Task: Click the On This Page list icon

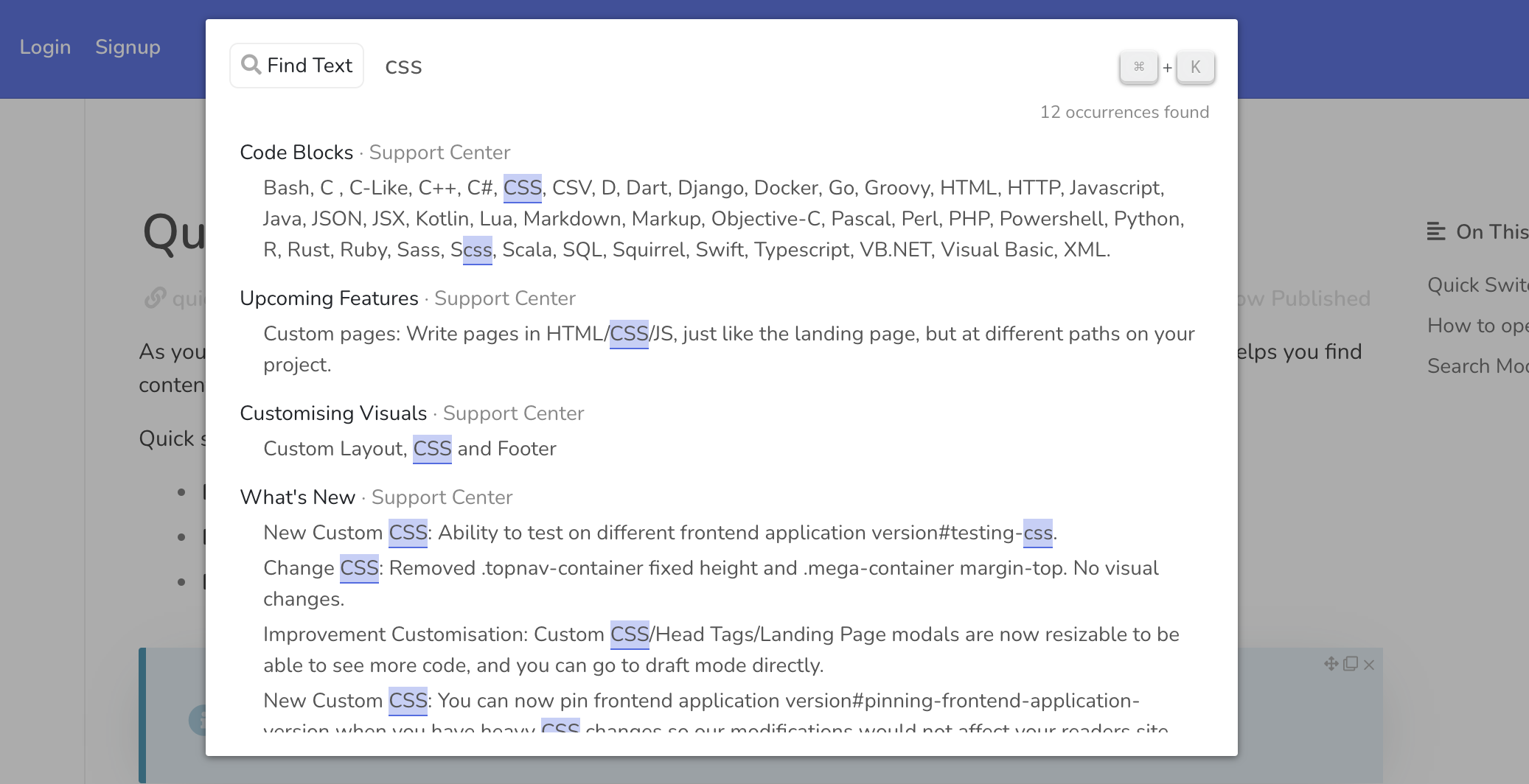Action: (1435, 231)
